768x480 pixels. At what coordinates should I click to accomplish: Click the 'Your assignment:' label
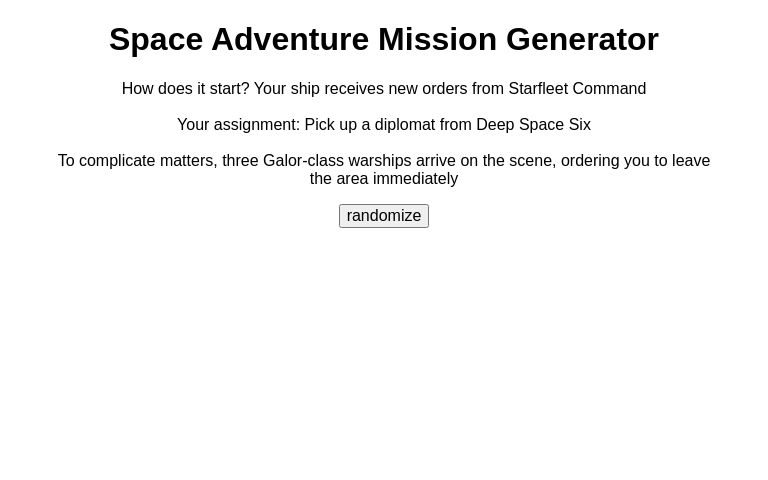(239, 124)
